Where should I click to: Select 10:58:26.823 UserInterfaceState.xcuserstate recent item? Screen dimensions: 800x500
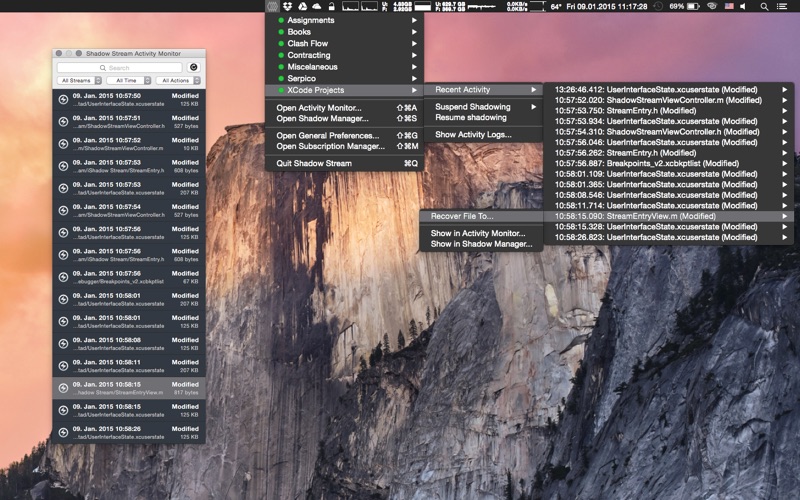(x=669, y=237)
